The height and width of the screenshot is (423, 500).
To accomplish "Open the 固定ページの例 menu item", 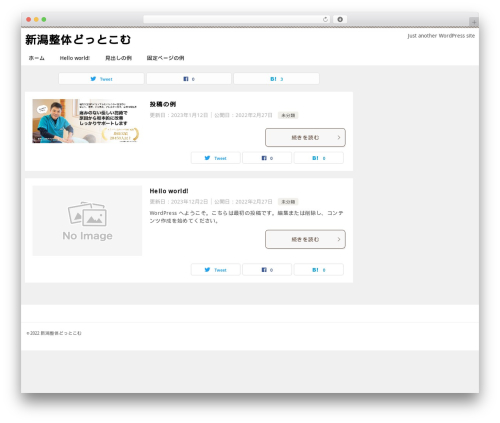I will point(165,58).
